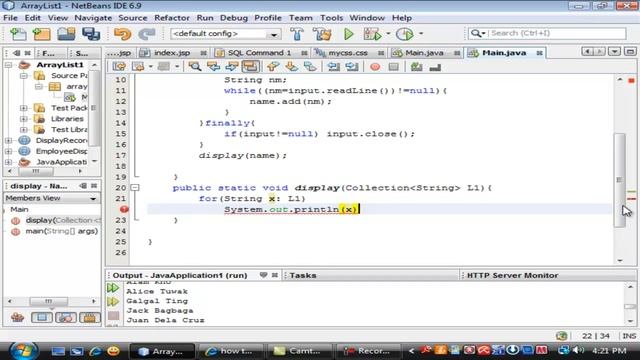The width and height of the screenshot is (640, 360).
Task: Click the Undo arrow icon
Action: (x=122, y=34)
